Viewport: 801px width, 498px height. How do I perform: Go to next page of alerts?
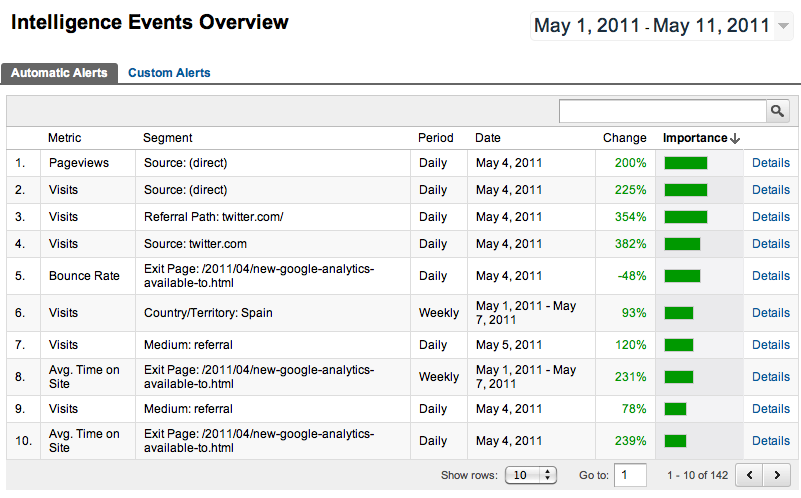click(x=777, y=474)
